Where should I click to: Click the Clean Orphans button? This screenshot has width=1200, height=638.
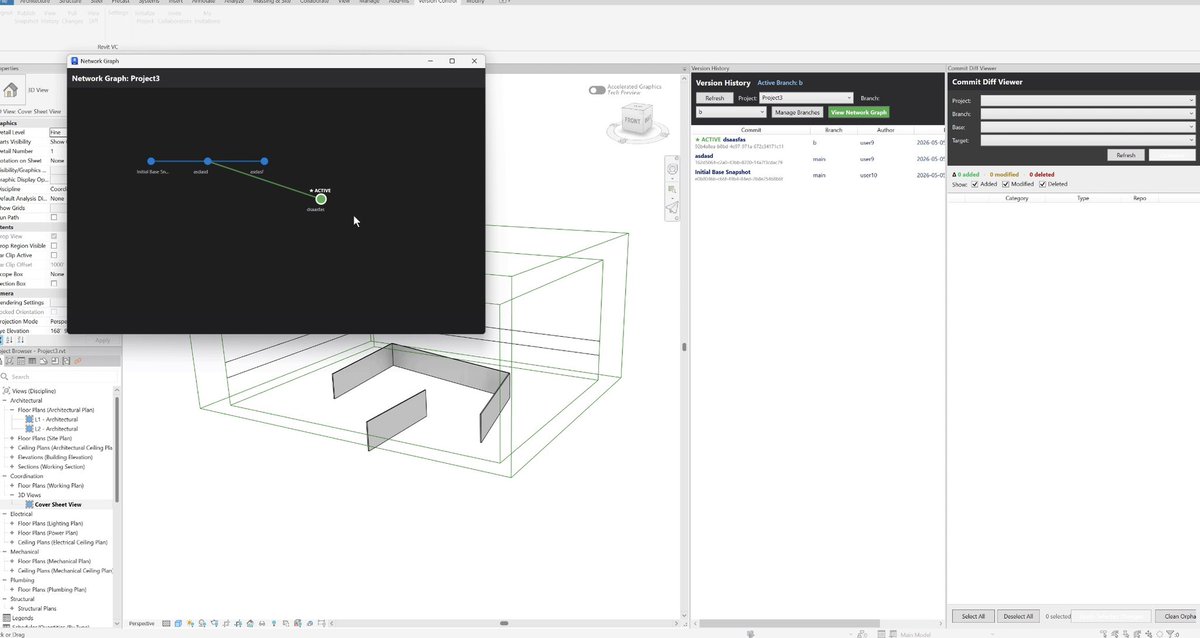tap(1178, 616)
